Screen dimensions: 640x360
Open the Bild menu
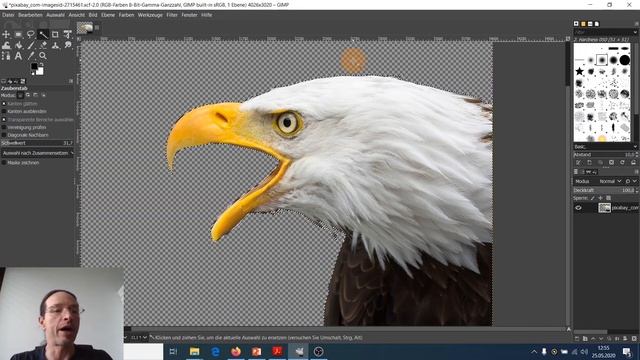tap(93, 15)
